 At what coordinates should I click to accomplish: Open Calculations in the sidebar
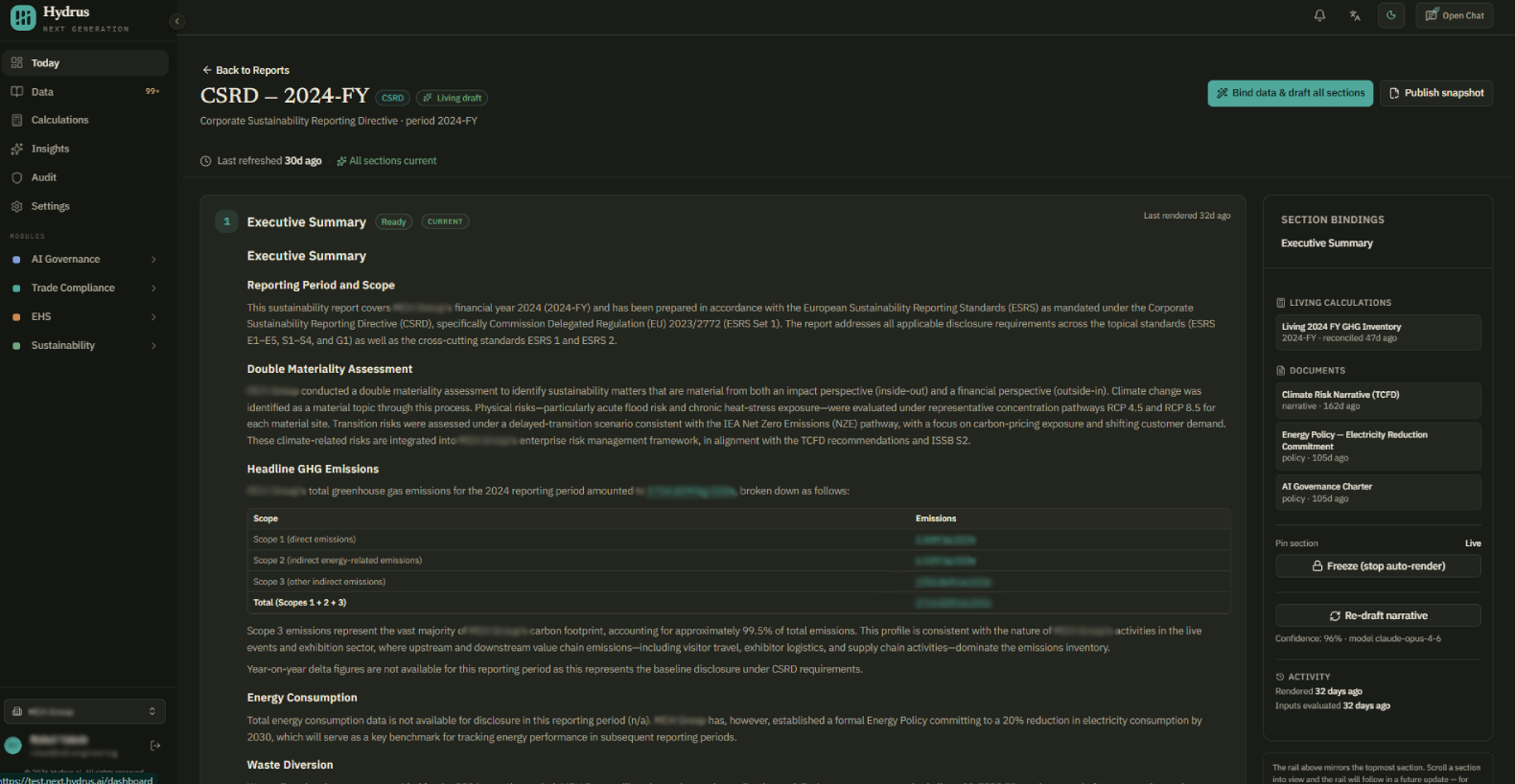84,120
